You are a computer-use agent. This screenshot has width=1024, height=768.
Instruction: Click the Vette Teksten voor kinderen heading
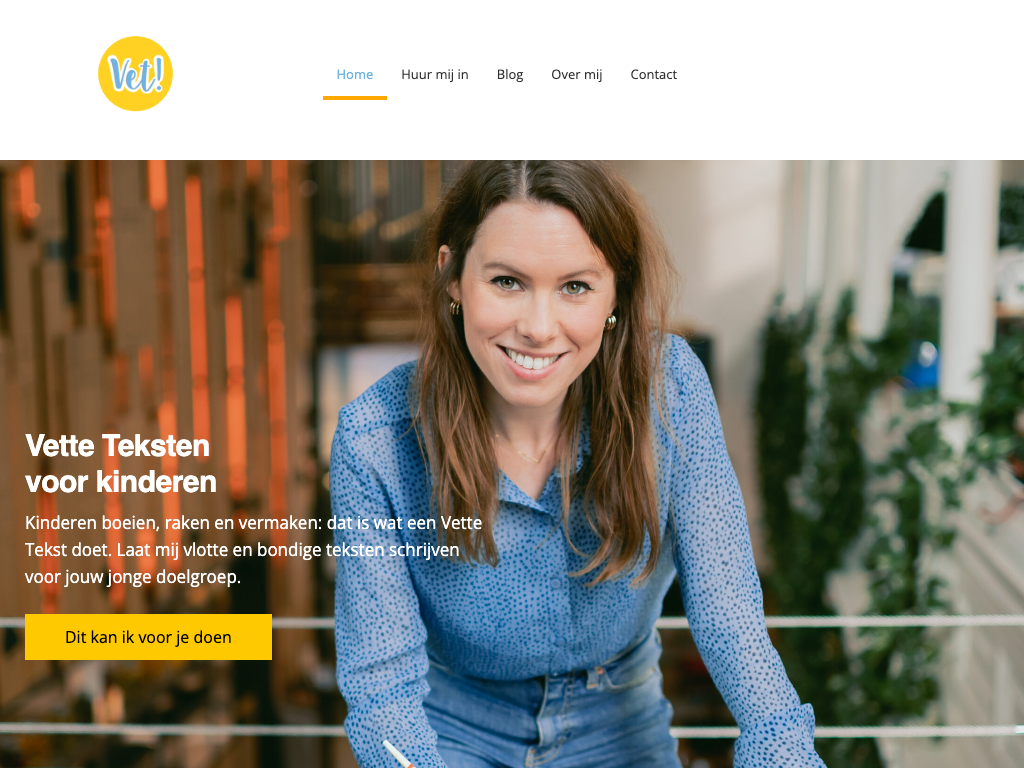tap(121, 464)
